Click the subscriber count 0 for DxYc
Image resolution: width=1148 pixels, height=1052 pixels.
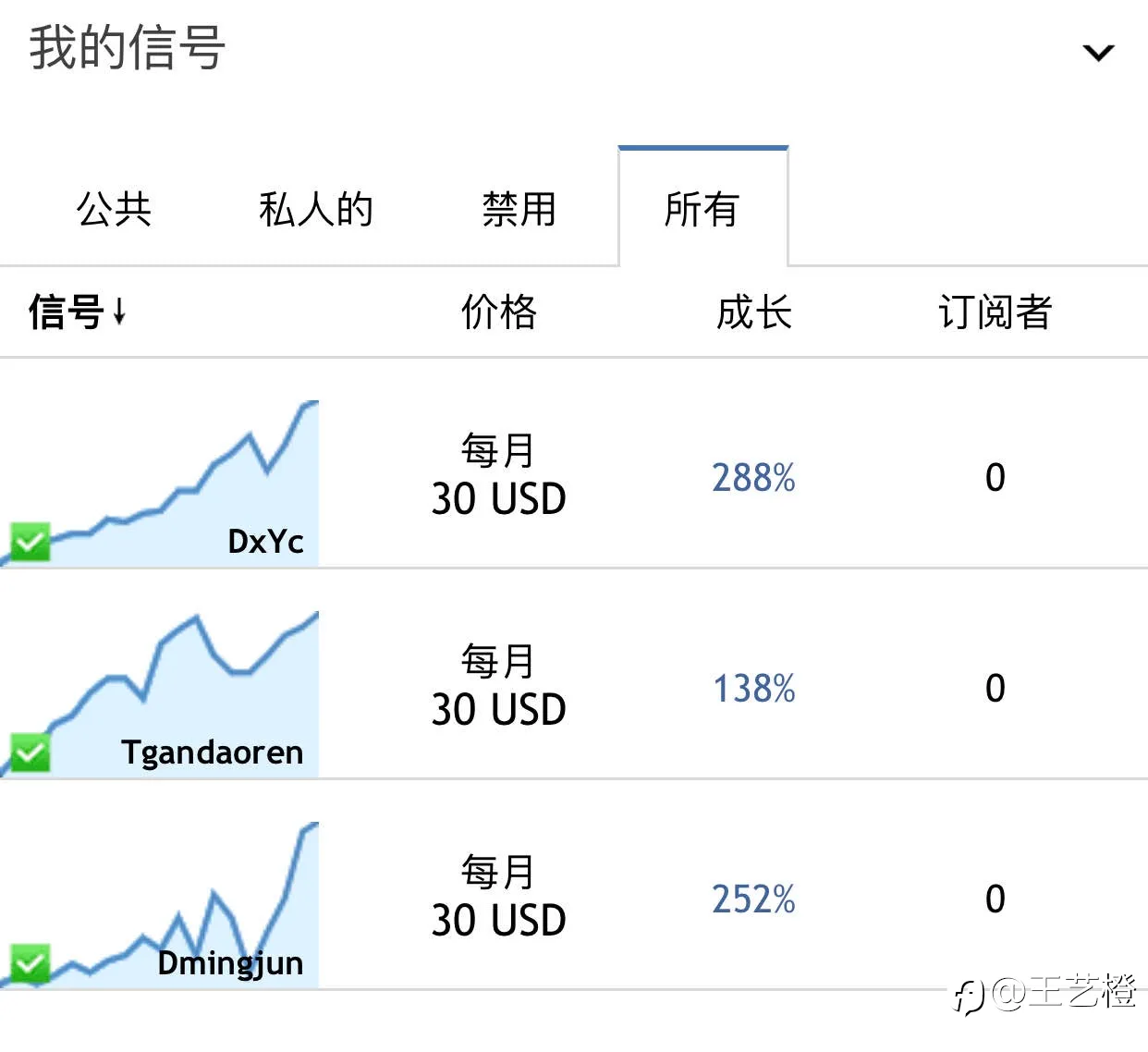click(x=995, y=478)
